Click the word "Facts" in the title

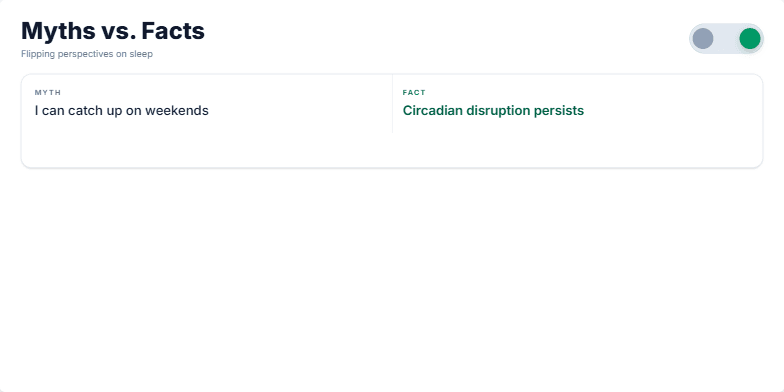tap(173, 31)
